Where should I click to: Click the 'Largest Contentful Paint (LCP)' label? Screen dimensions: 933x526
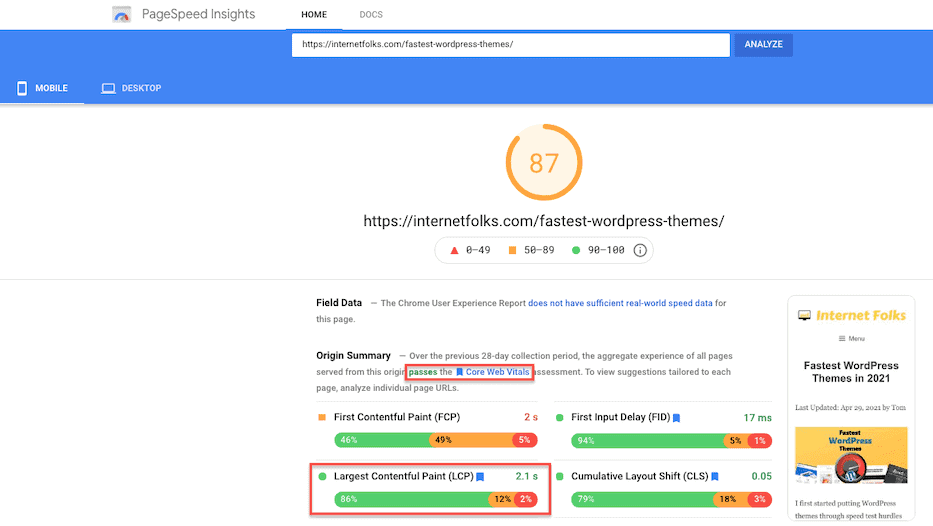tap(403, 476)
